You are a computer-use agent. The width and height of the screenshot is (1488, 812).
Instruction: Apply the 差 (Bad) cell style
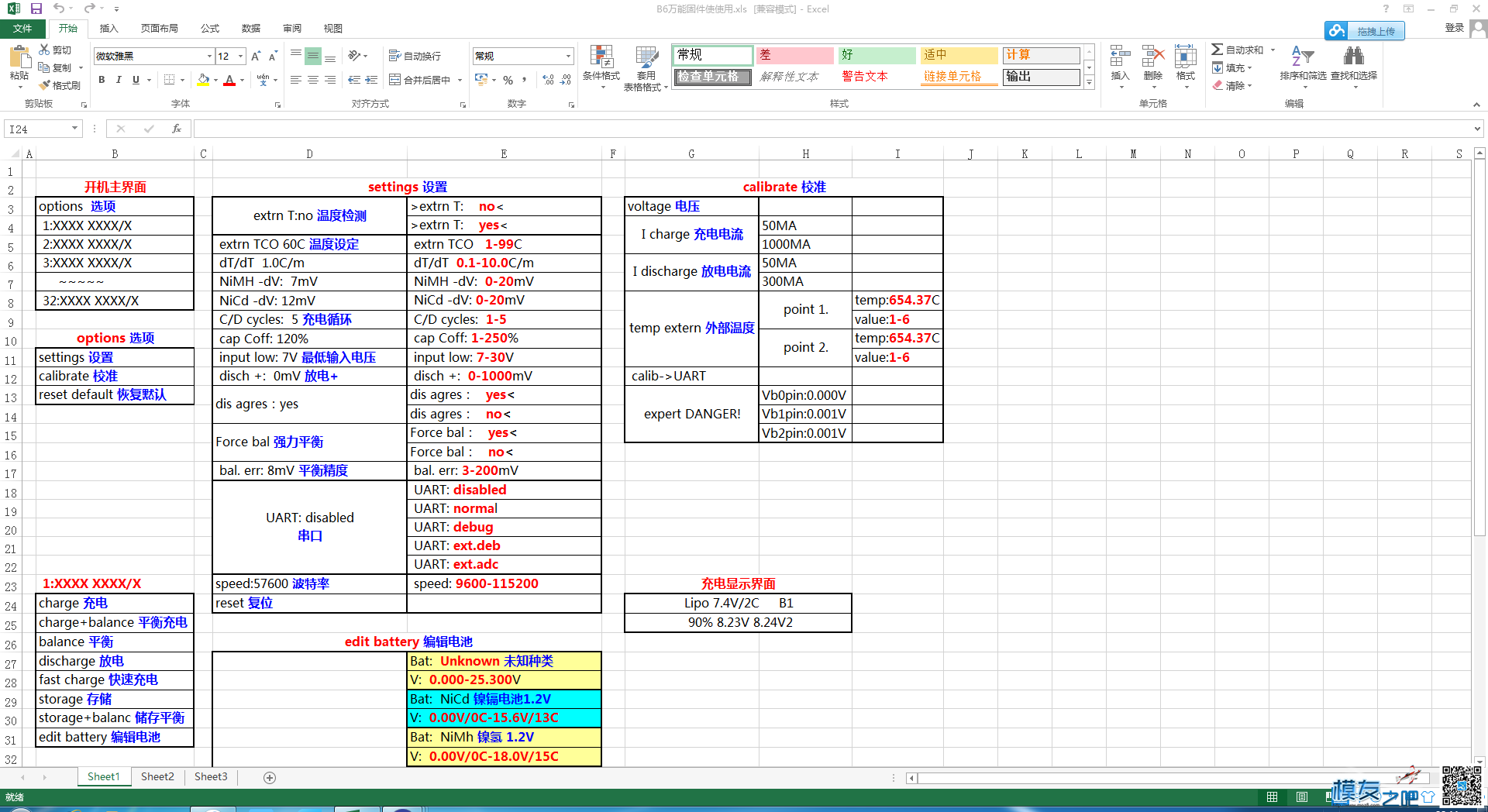(x=794, y=55)
